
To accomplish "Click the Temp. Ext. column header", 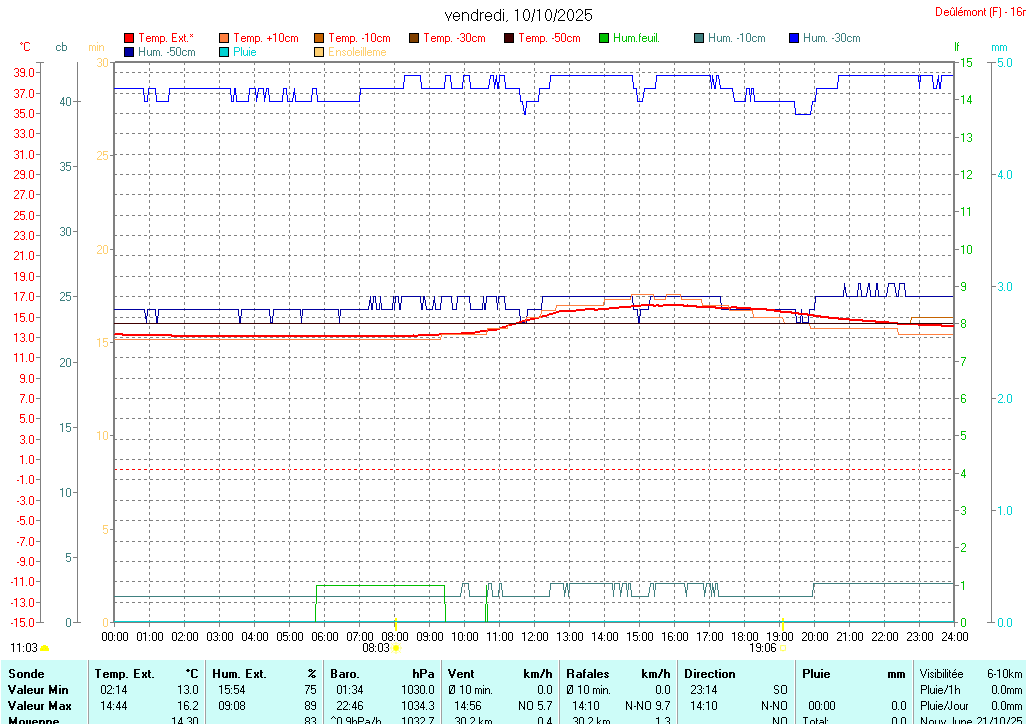I will pyautogui.click(x=125, y=674).
